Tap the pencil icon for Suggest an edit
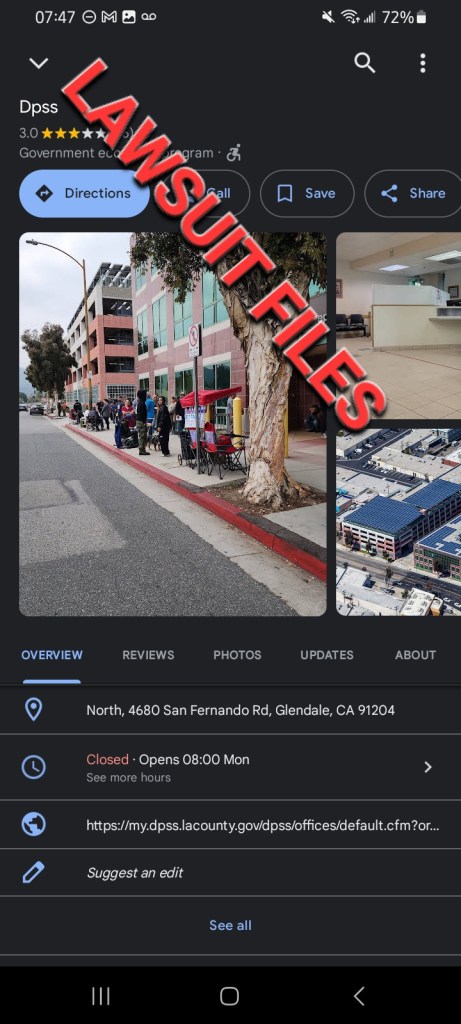 pos(33,872)
